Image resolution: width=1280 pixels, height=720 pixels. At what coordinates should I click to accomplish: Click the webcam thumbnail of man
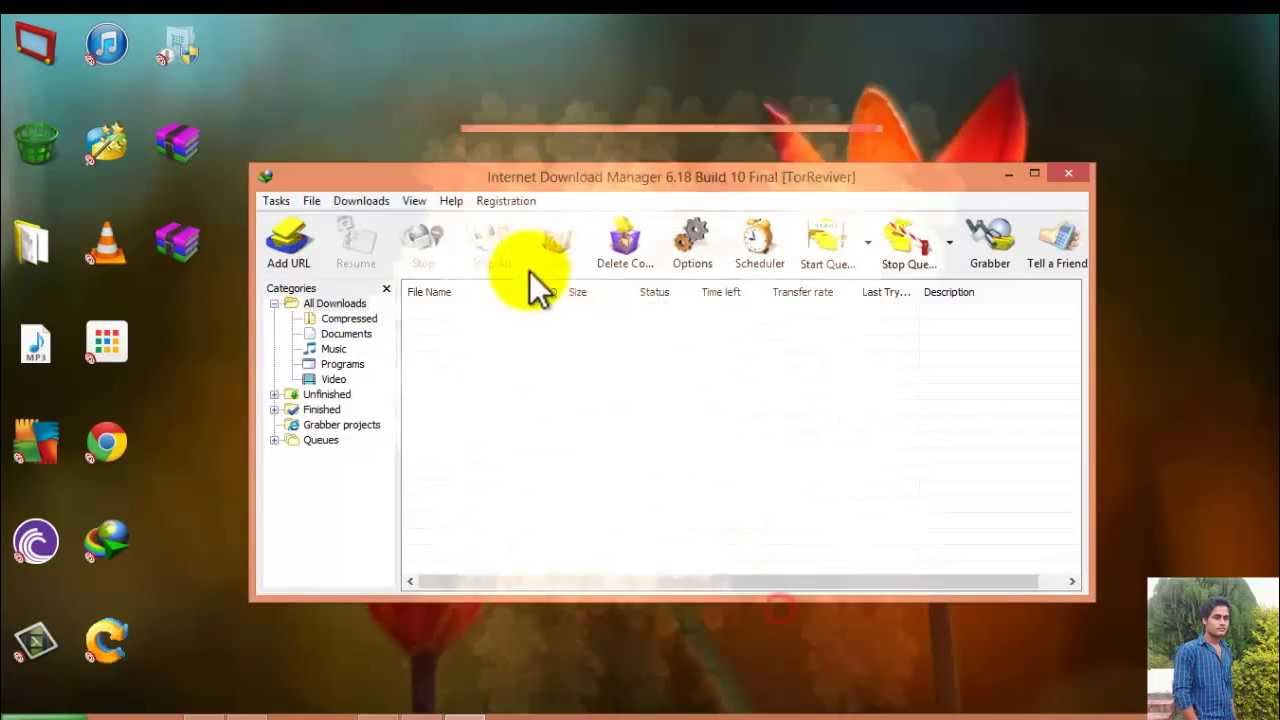pos(1213,648)
